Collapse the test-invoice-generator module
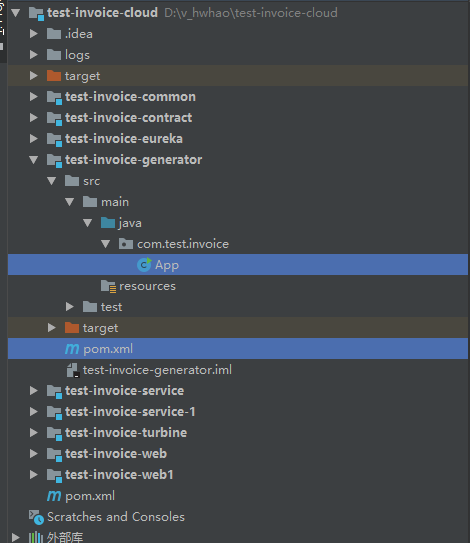470x543 pixels. click(x=34, y=160)
